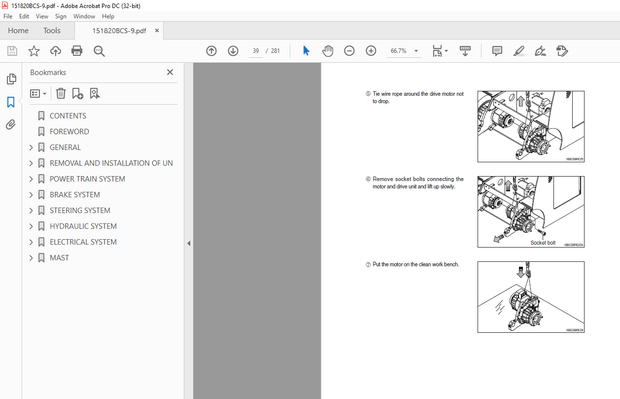Image resolution: width=620 pixels, height=399 pixels.
Task: Click the Save file icon
Action: pos(12,51)
